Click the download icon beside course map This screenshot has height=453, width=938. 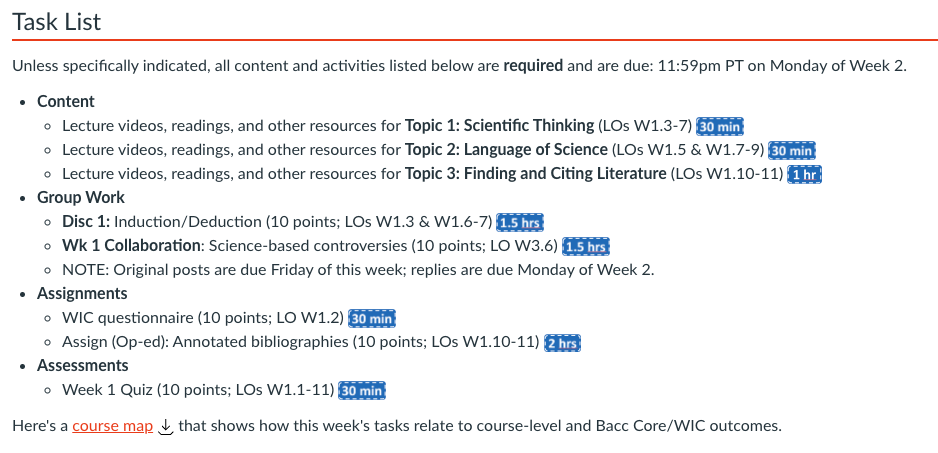pos(166,426)
